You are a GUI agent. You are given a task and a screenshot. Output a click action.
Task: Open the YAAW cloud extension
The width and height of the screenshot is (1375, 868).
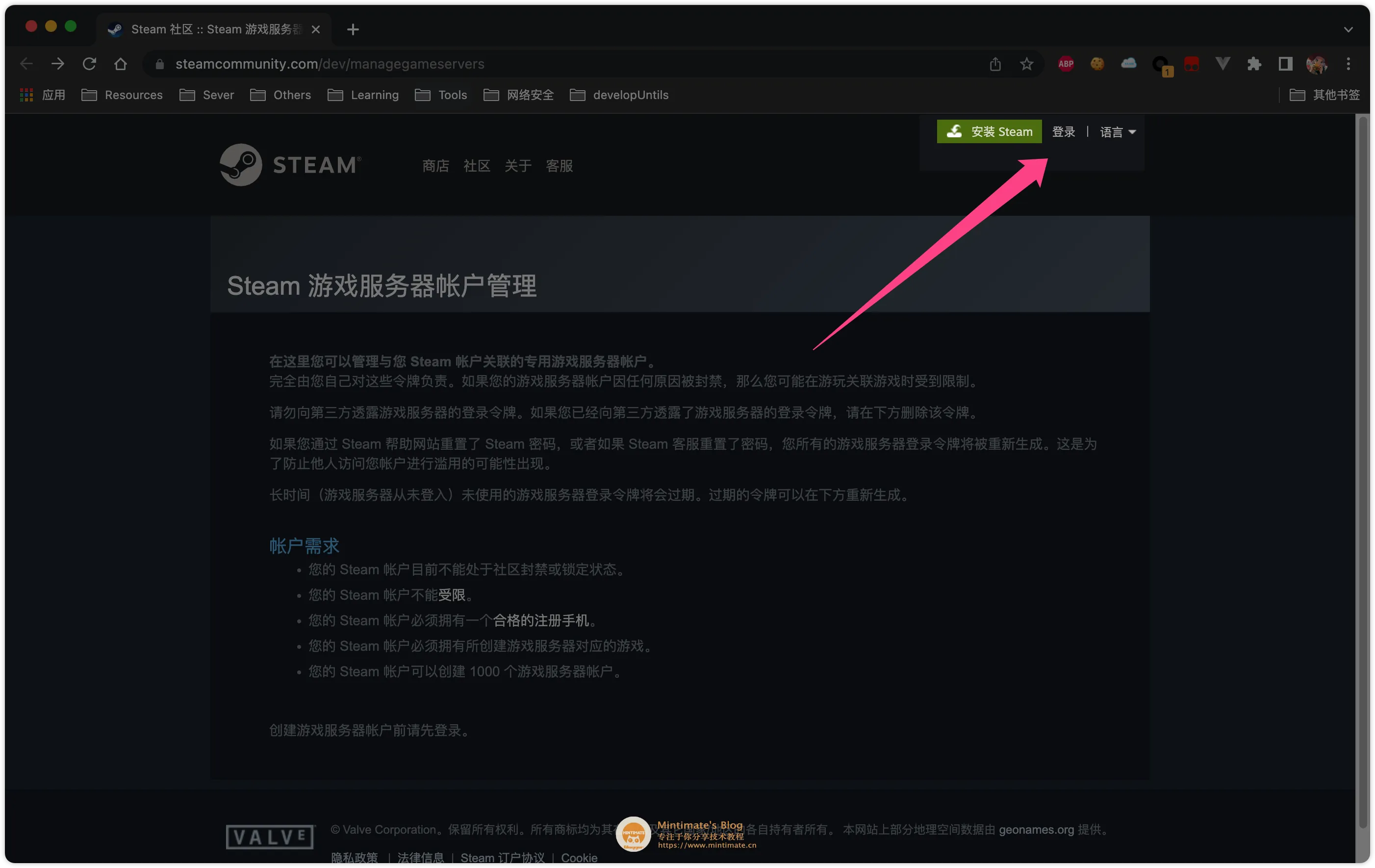(1129, 63)
